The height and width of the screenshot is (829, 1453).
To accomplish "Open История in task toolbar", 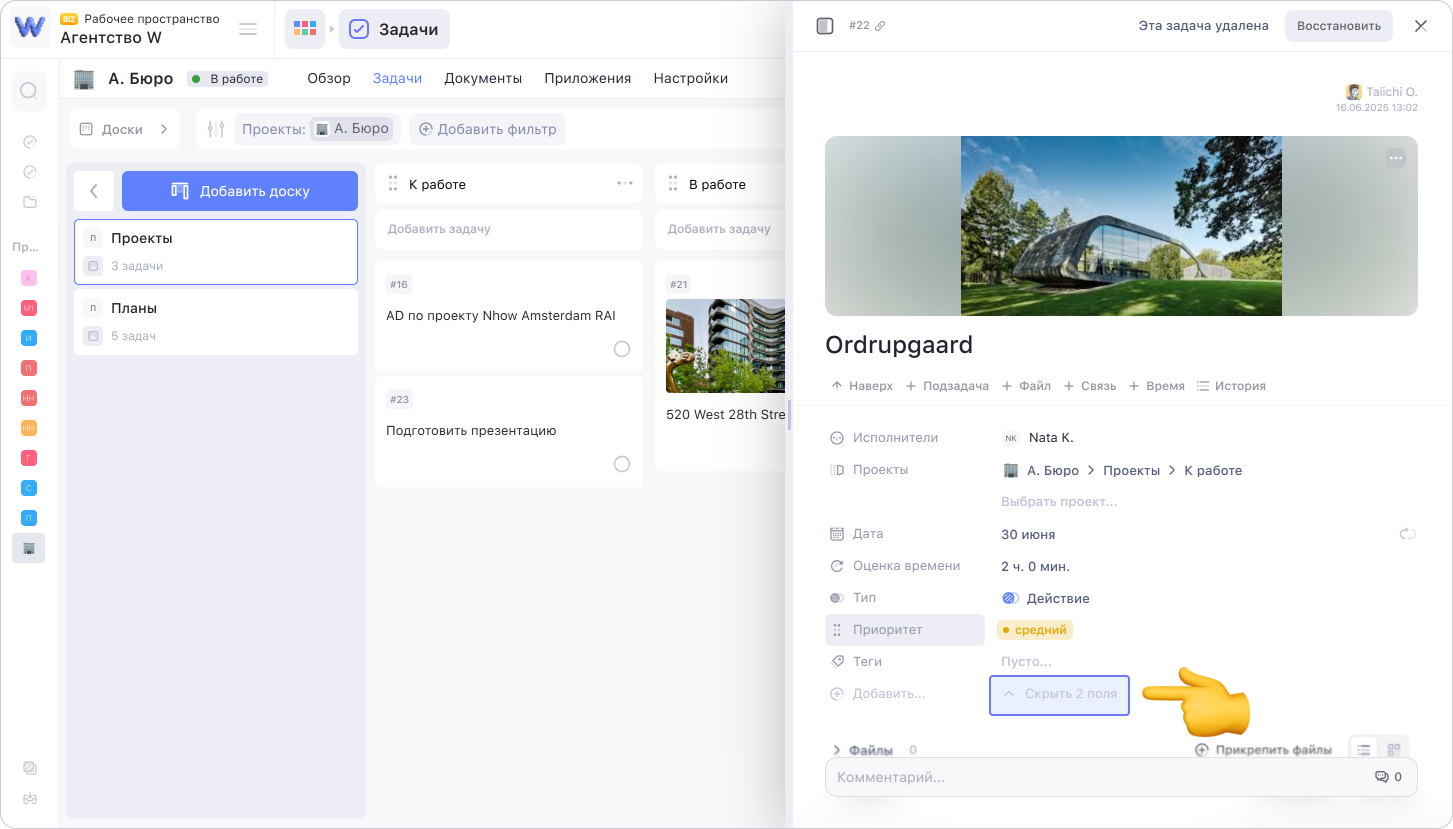I will tap(1231, 386).
